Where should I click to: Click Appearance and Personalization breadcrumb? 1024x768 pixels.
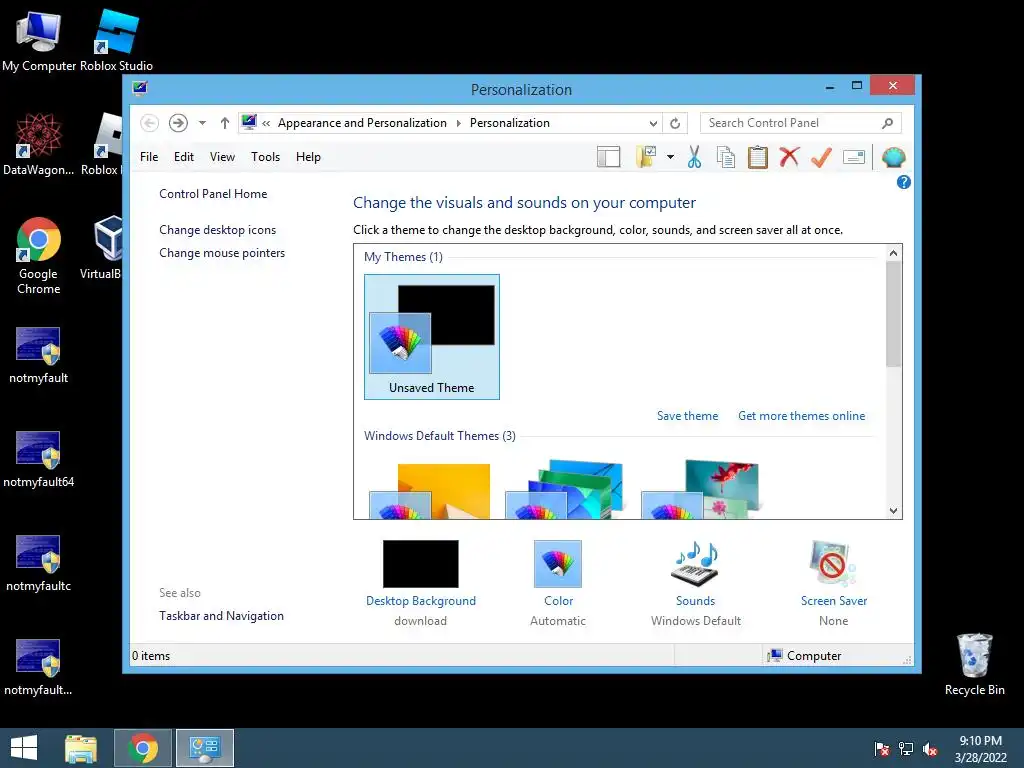pyautogui.click(x=362, y=123)
